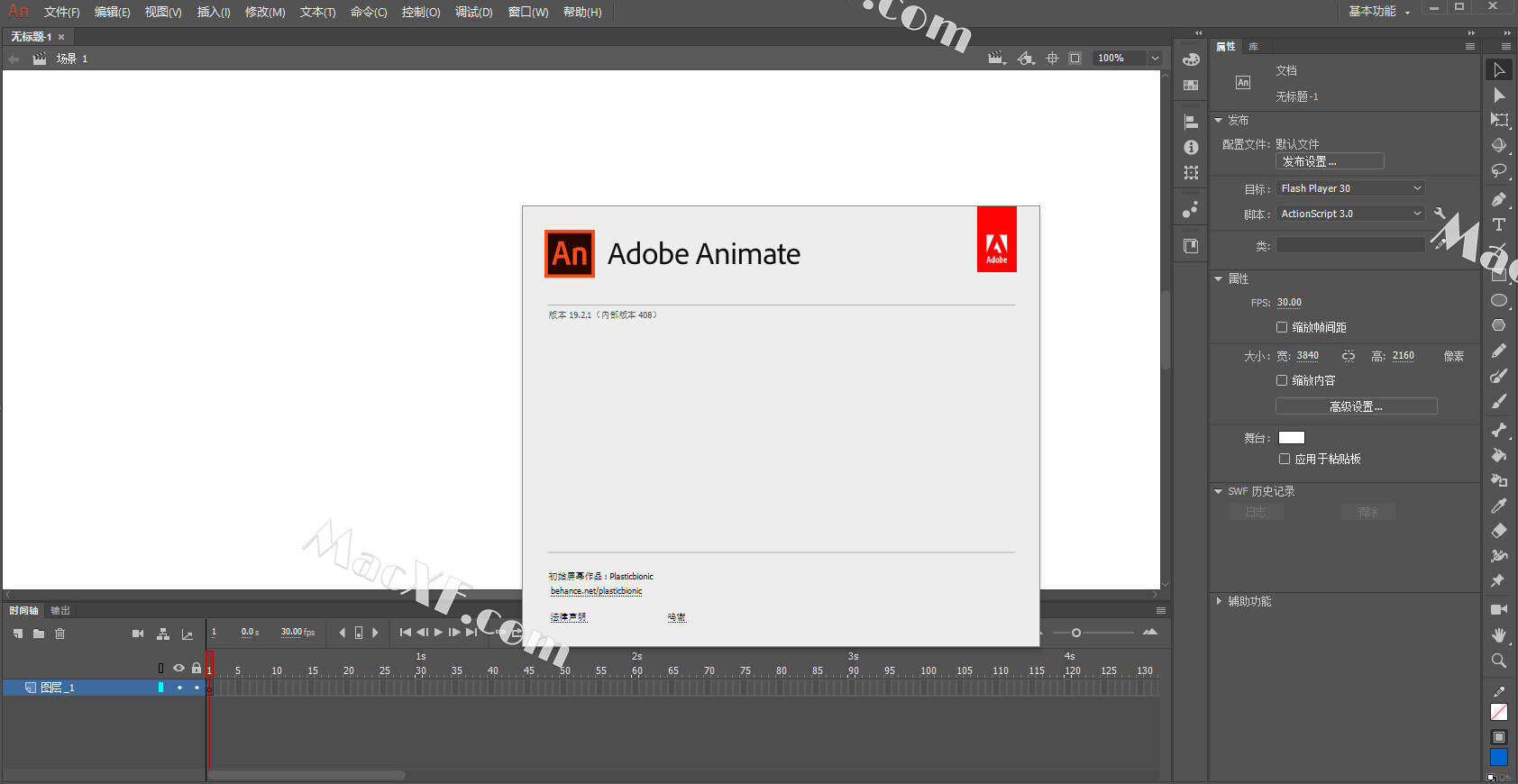Check the 缩放内容 checkbox
Viewport: 1518px width, 784px height.
(x=1282, y=380)
